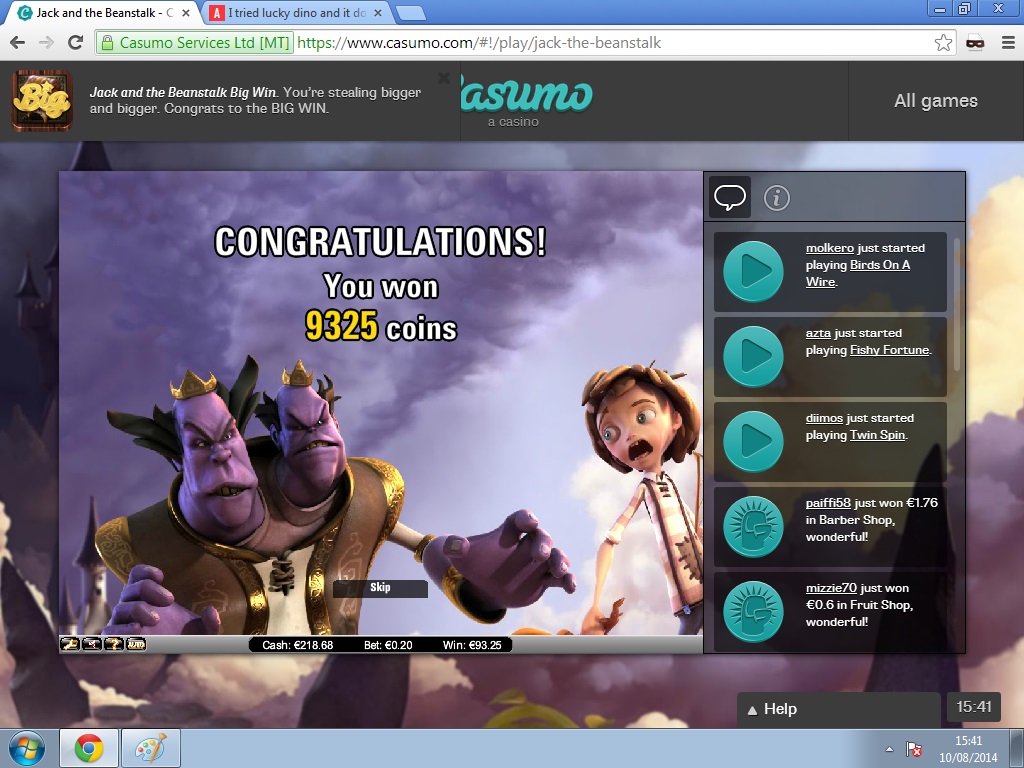This screenshot has height=768, width=1024.
Task: Close the 'I tried lucky dino' tab
Action: point(377,12)
